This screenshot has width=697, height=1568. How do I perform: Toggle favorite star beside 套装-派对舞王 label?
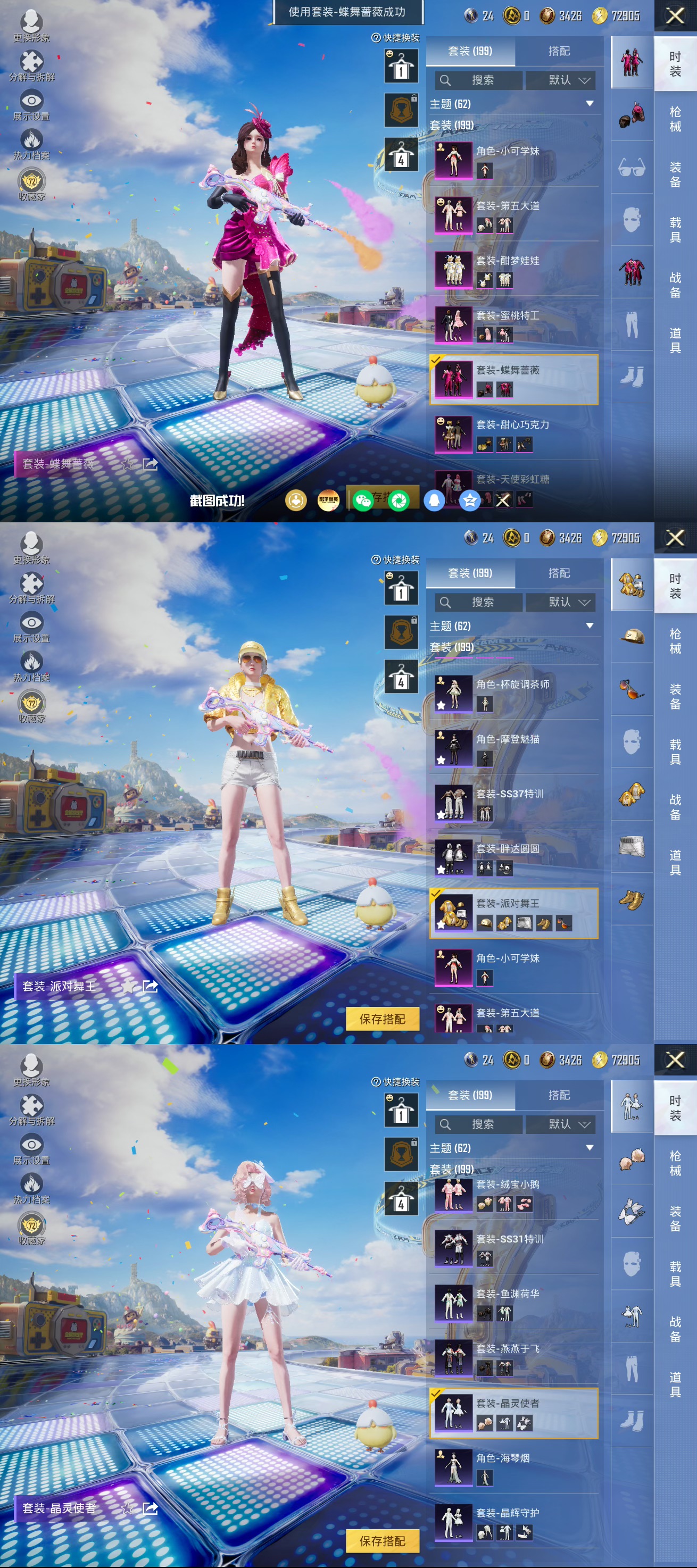(128, 986)
